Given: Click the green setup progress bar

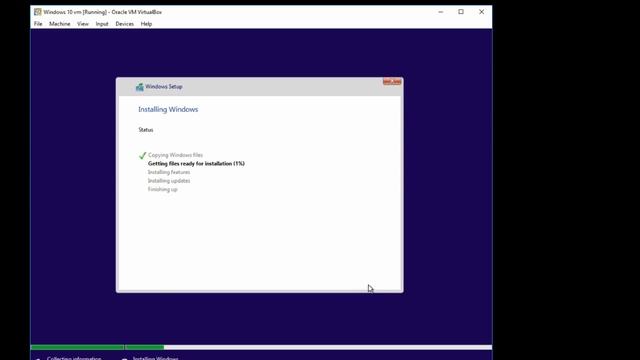Looking at the screenshot, I should [x=97, y=347].
